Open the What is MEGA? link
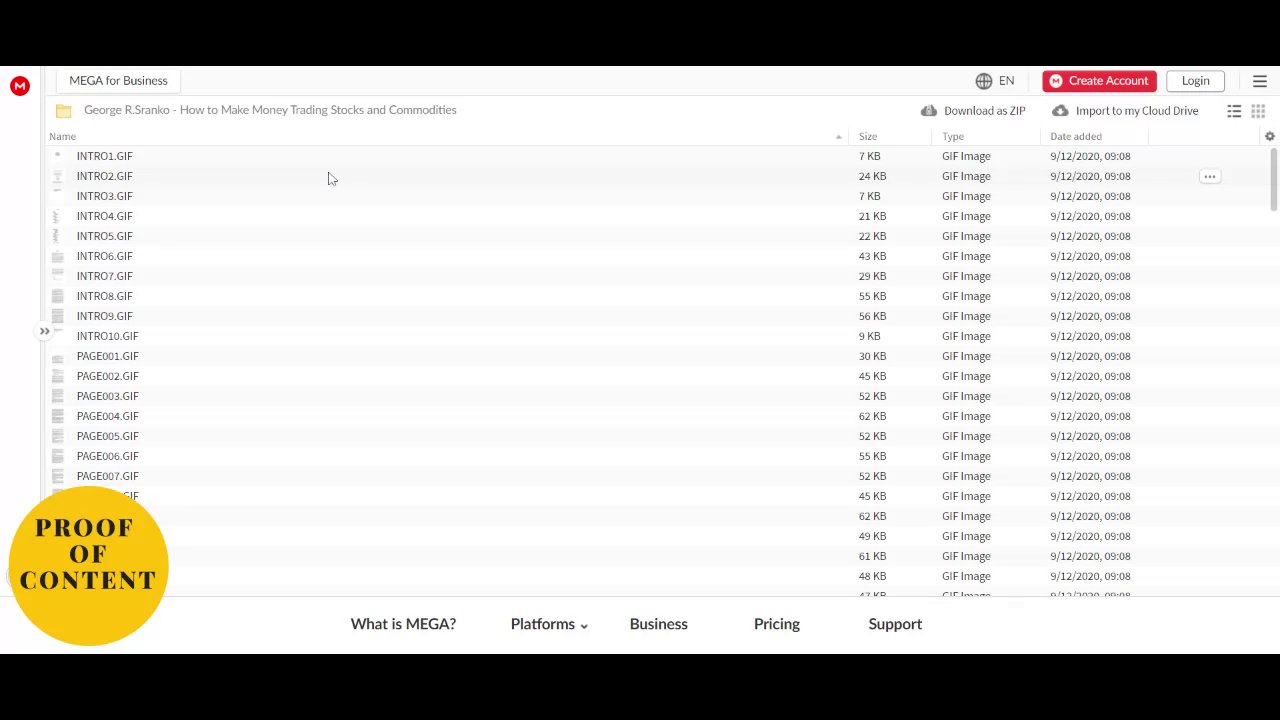The height and width of the screenshot is (720, 1280). (x=403, y=624)
